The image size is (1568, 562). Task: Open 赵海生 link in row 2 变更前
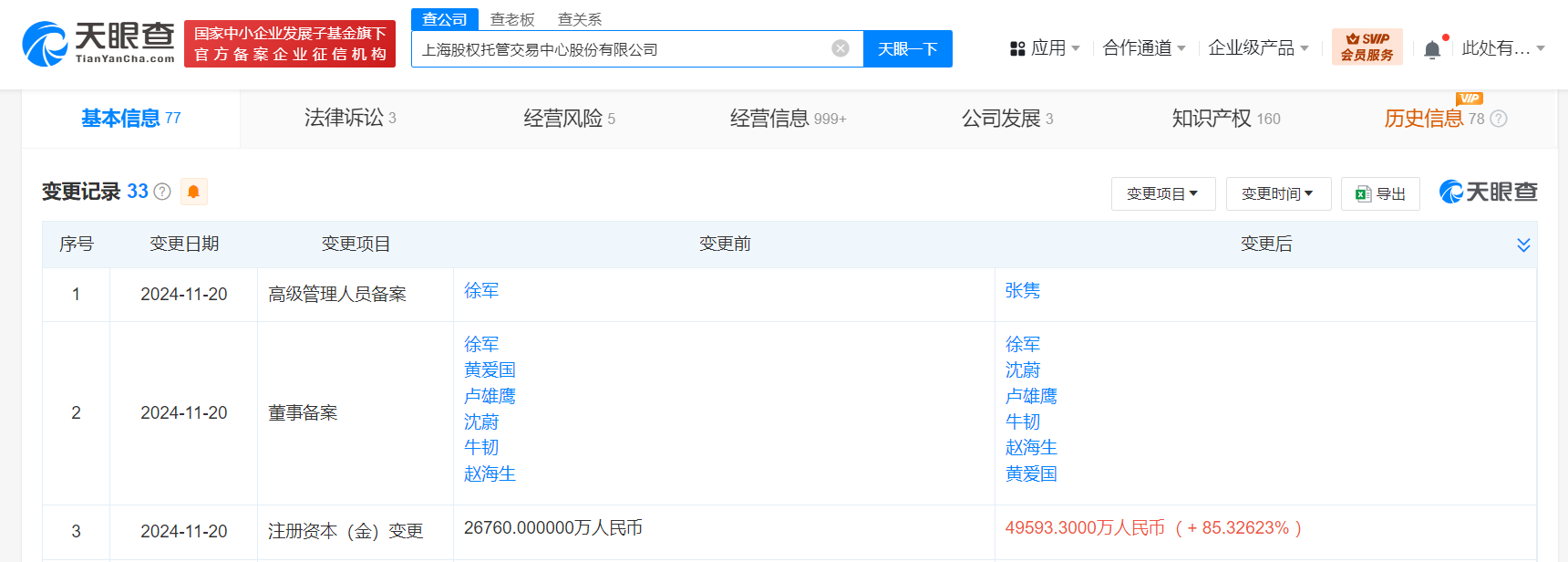pyautogui.click(x=490, y=474)
